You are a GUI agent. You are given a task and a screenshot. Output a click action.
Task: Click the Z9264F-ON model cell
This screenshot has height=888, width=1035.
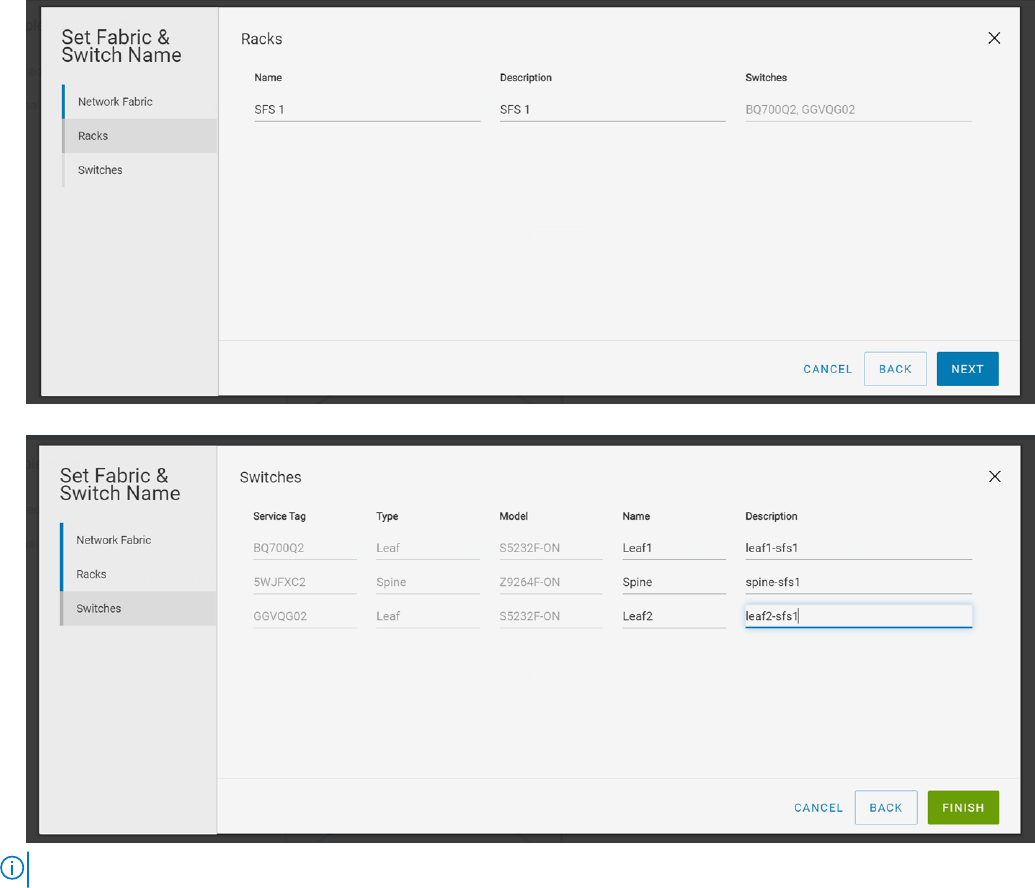pyautogui.click(x=551, y=582)
